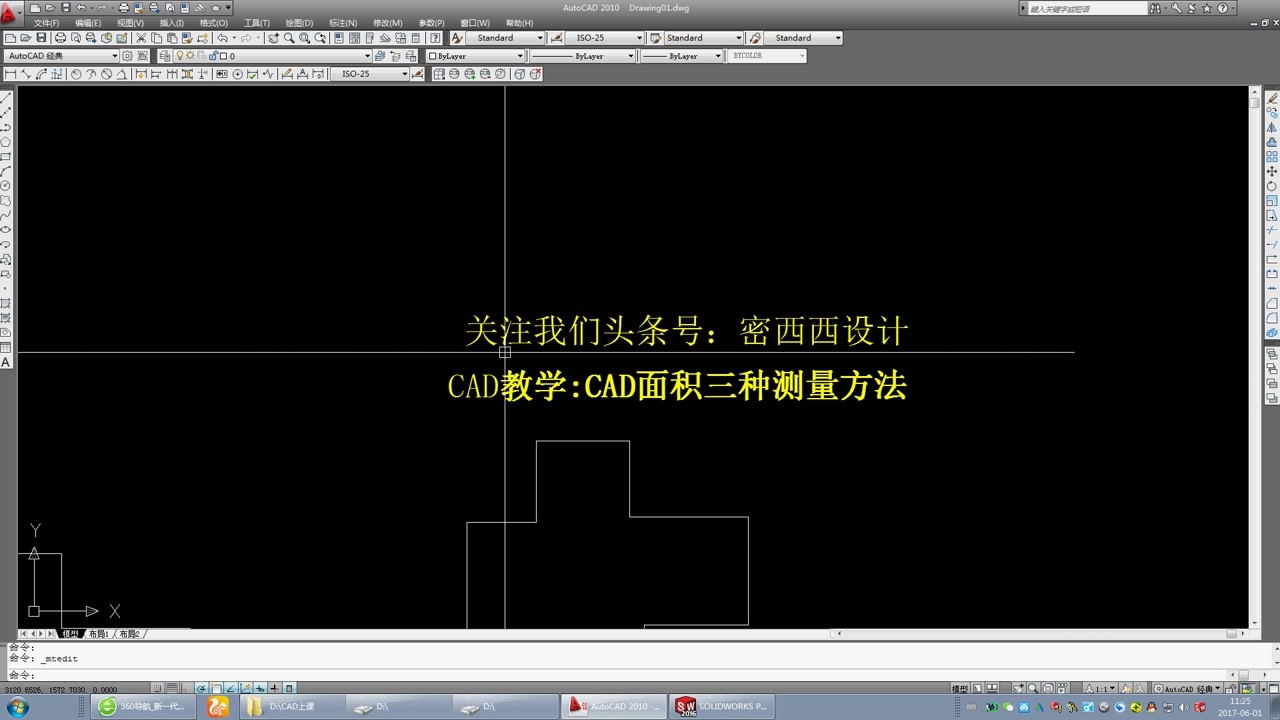Click the Windows Start button
Viewport: 1280px width, 720px height.
[17, 708]
